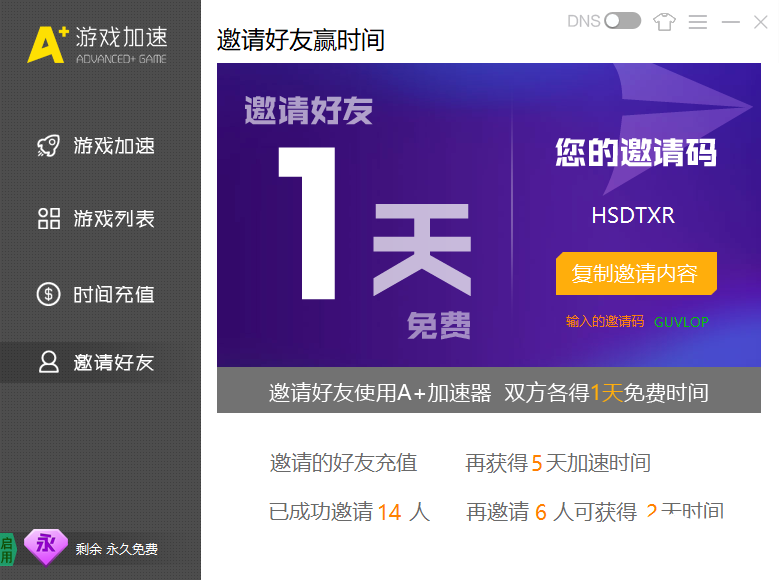Minimize the accelerator window
The width and height of the screenshot is (779, 580).
coord(730,22)
